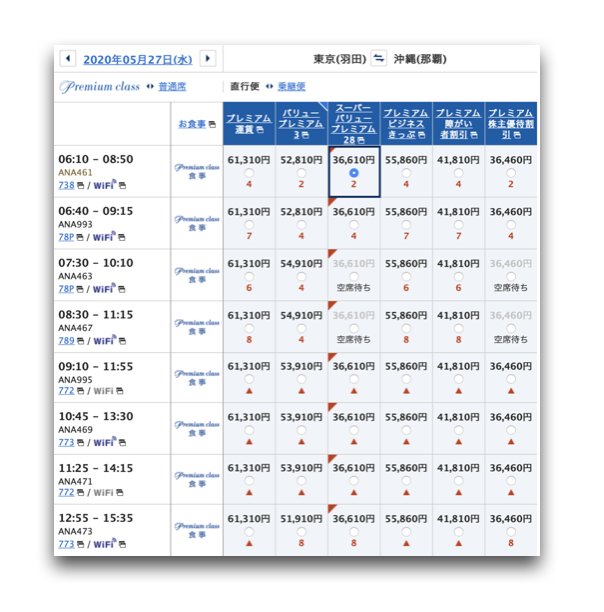Select 36,460円 waitlist fare for ANA467
This screenshot has width=604, height=612.
[x=511, y=328]
